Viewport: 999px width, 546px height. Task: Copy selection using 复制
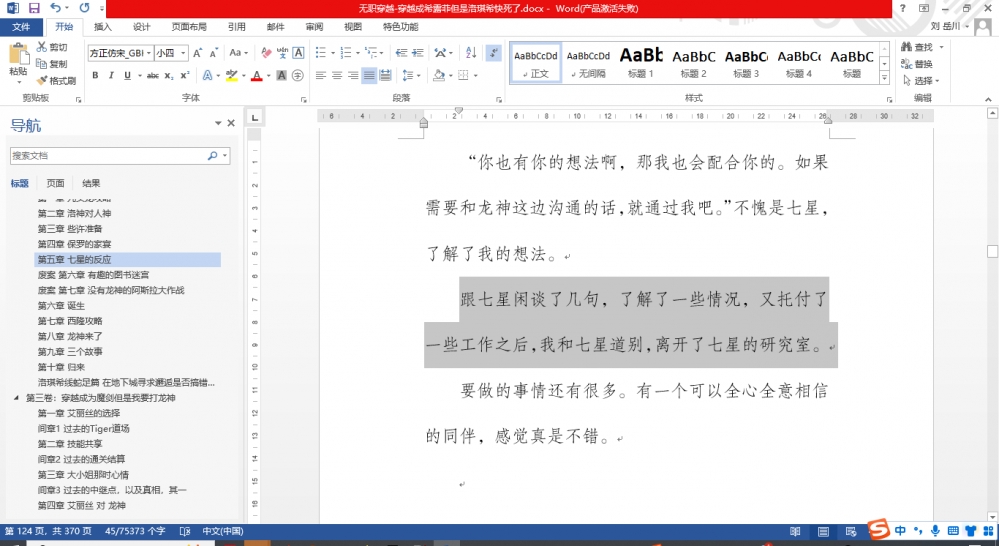[52, 64]
